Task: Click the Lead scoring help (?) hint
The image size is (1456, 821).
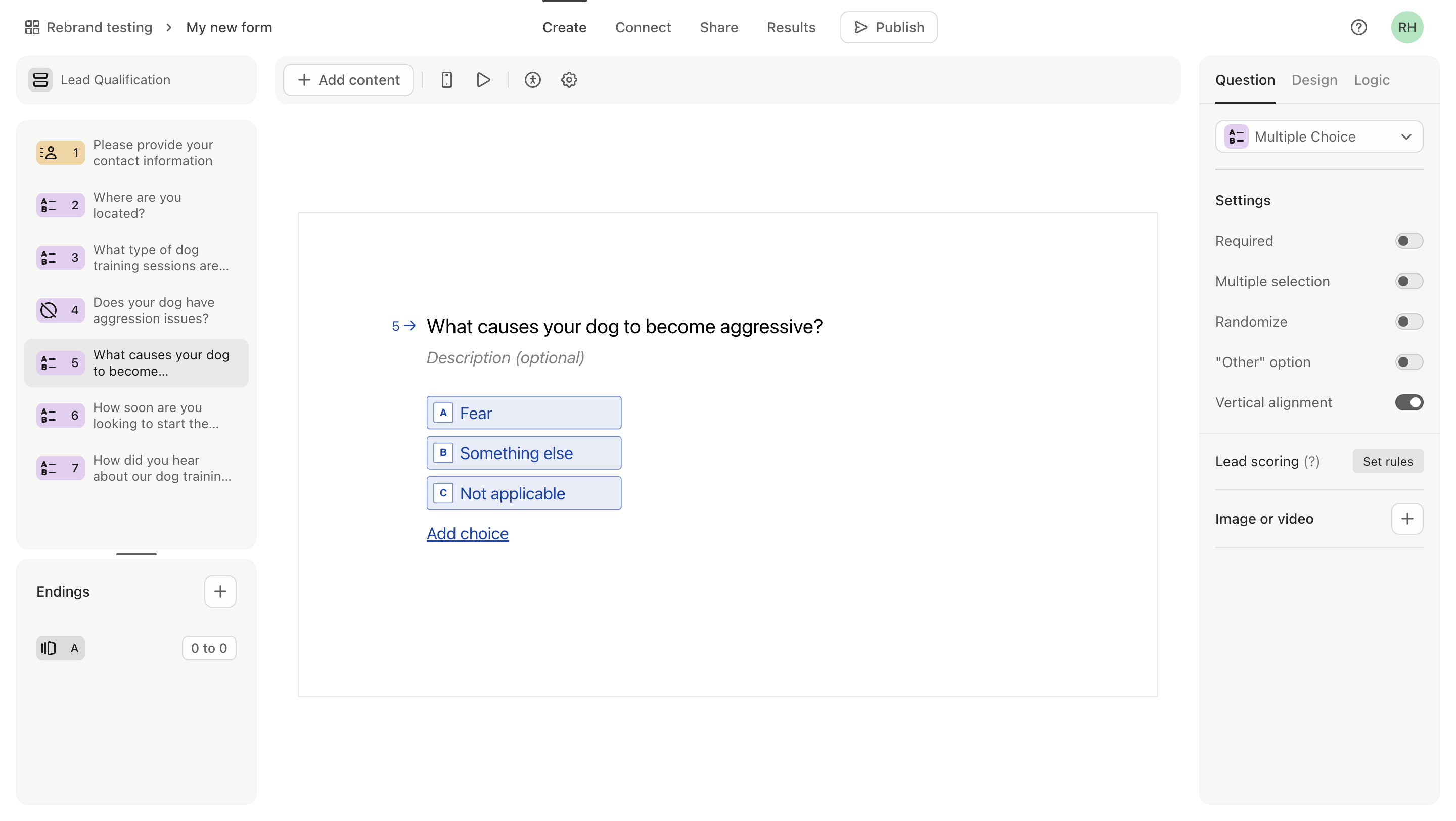Action: pyautogui.click(x=1312, y=462)
